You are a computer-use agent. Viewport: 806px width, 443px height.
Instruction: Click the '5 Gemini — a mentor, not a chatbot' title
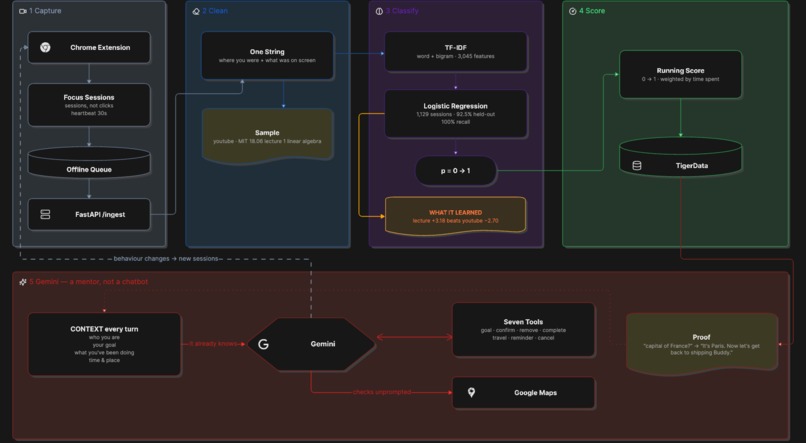point(88,282)
